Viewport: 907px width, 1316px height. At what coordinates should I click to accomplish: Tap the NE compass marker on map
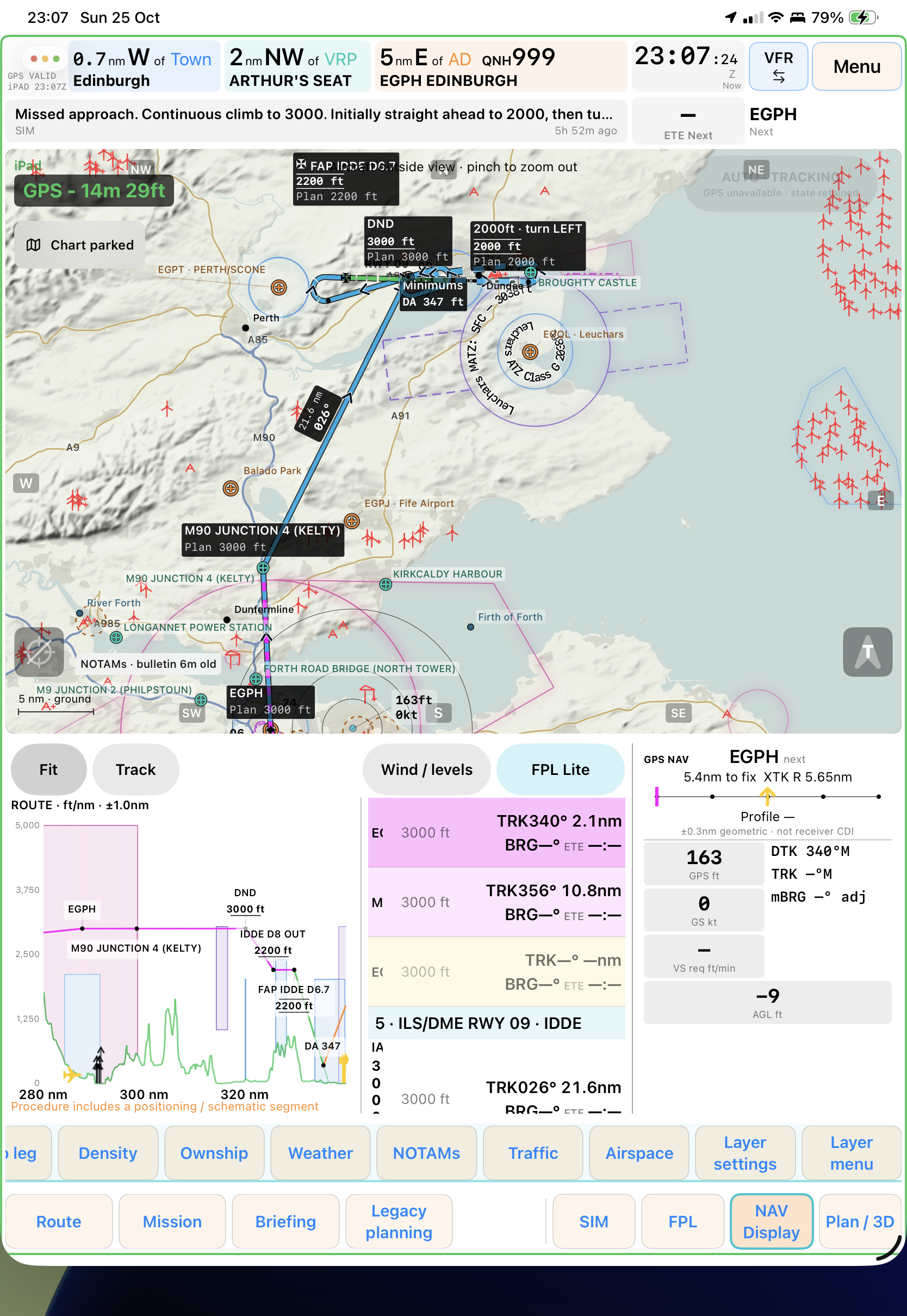point(756,169)
